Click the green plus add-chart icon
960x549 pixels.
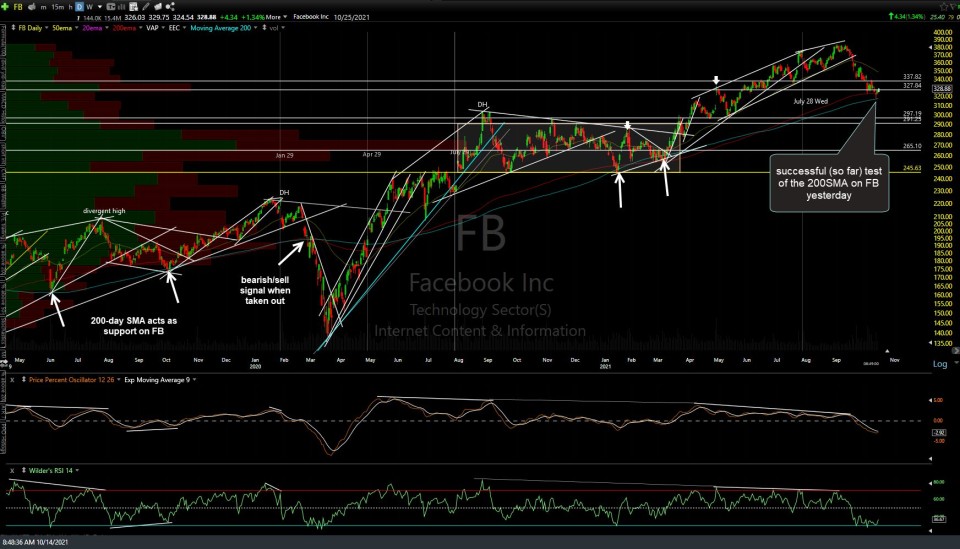pos(5,7)
